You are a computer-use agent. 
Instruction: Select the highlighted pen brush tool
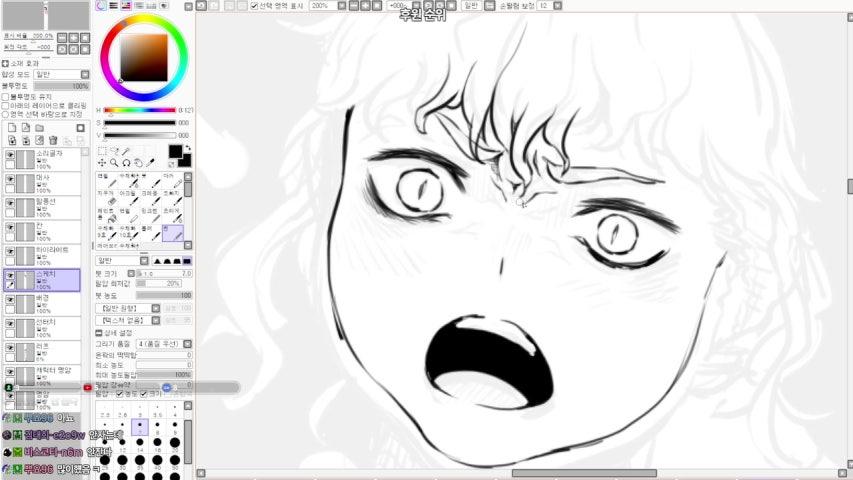coord(173,233)
